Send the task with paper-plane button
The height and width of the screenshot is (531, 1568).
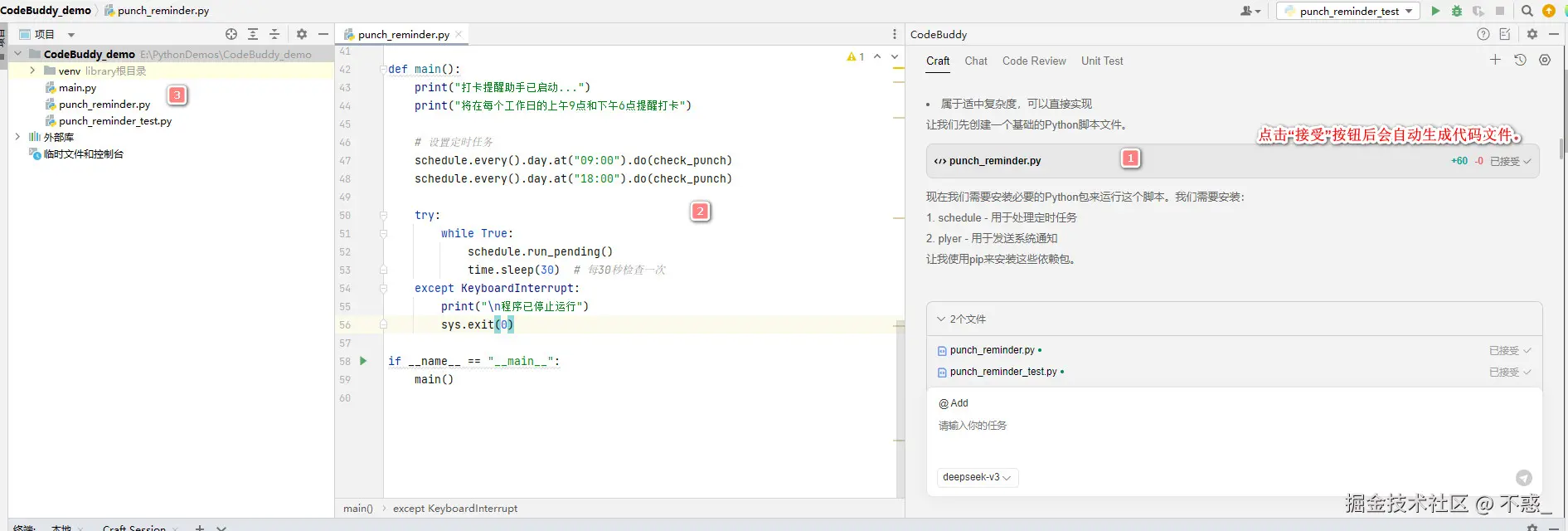(x=1523, y=478)
